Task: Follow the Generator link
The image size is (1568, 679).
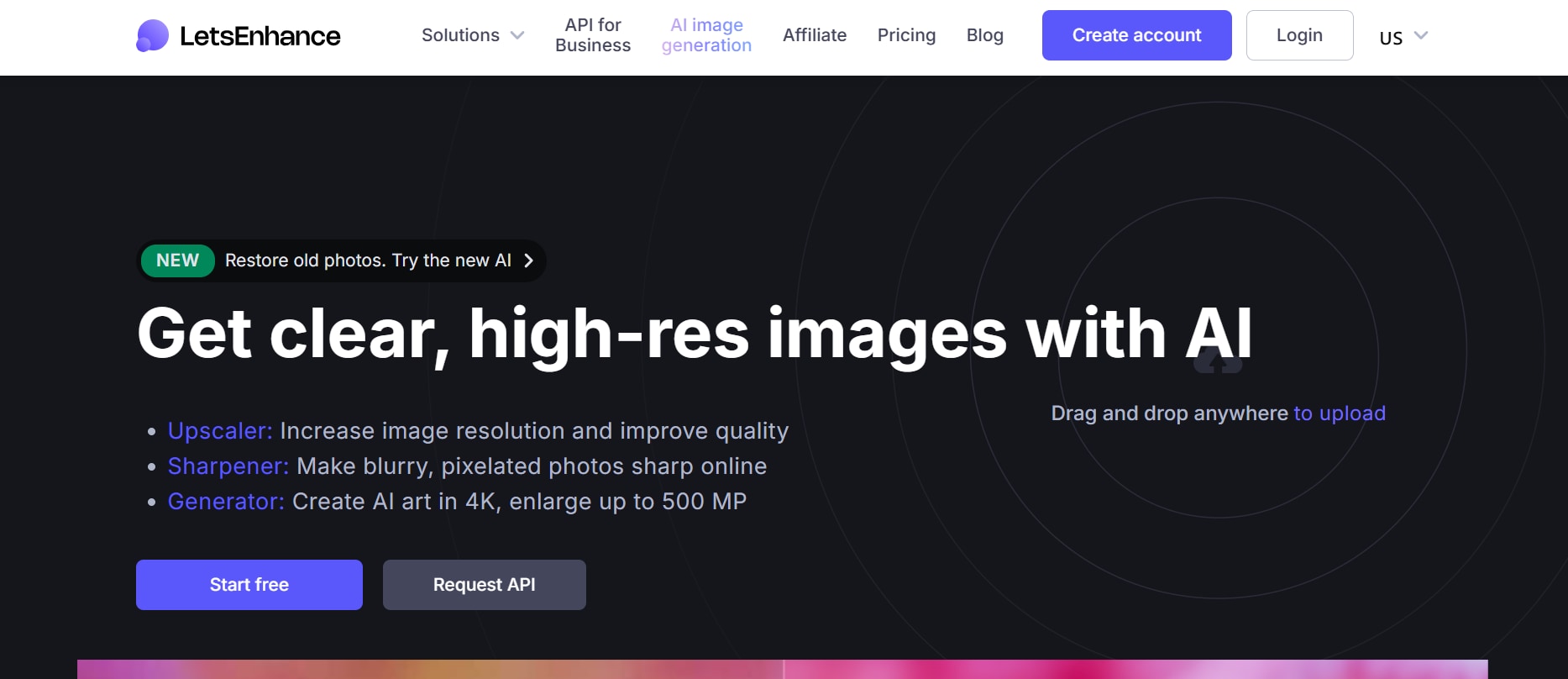Action: point(226,502)
